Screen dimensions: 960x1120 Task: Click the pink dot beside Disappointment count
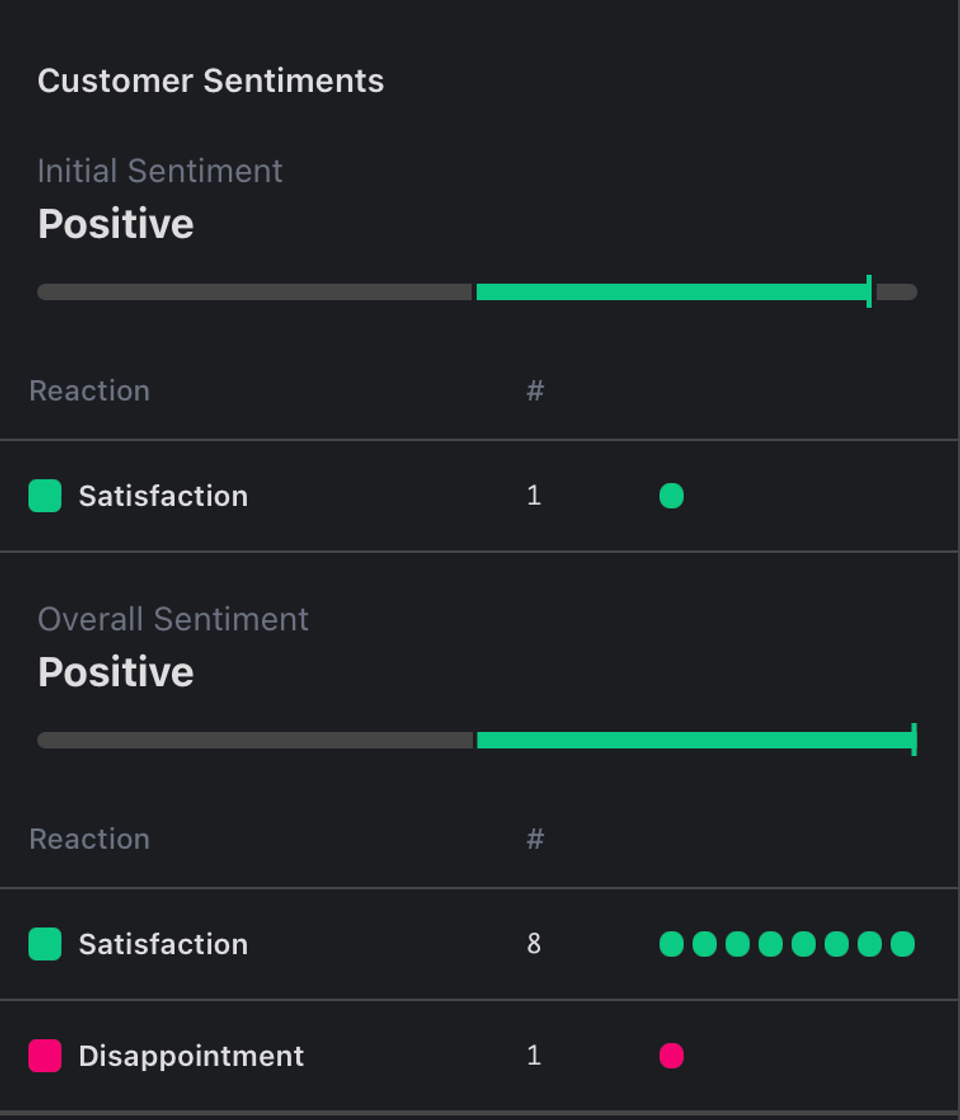[x=672, y=1055]
